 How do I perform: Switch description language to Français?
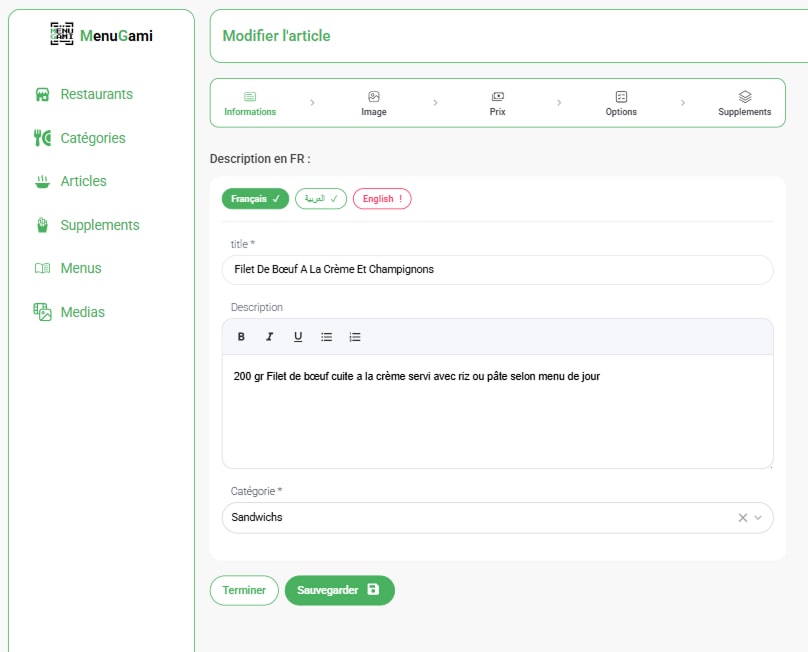click(255, 199)
